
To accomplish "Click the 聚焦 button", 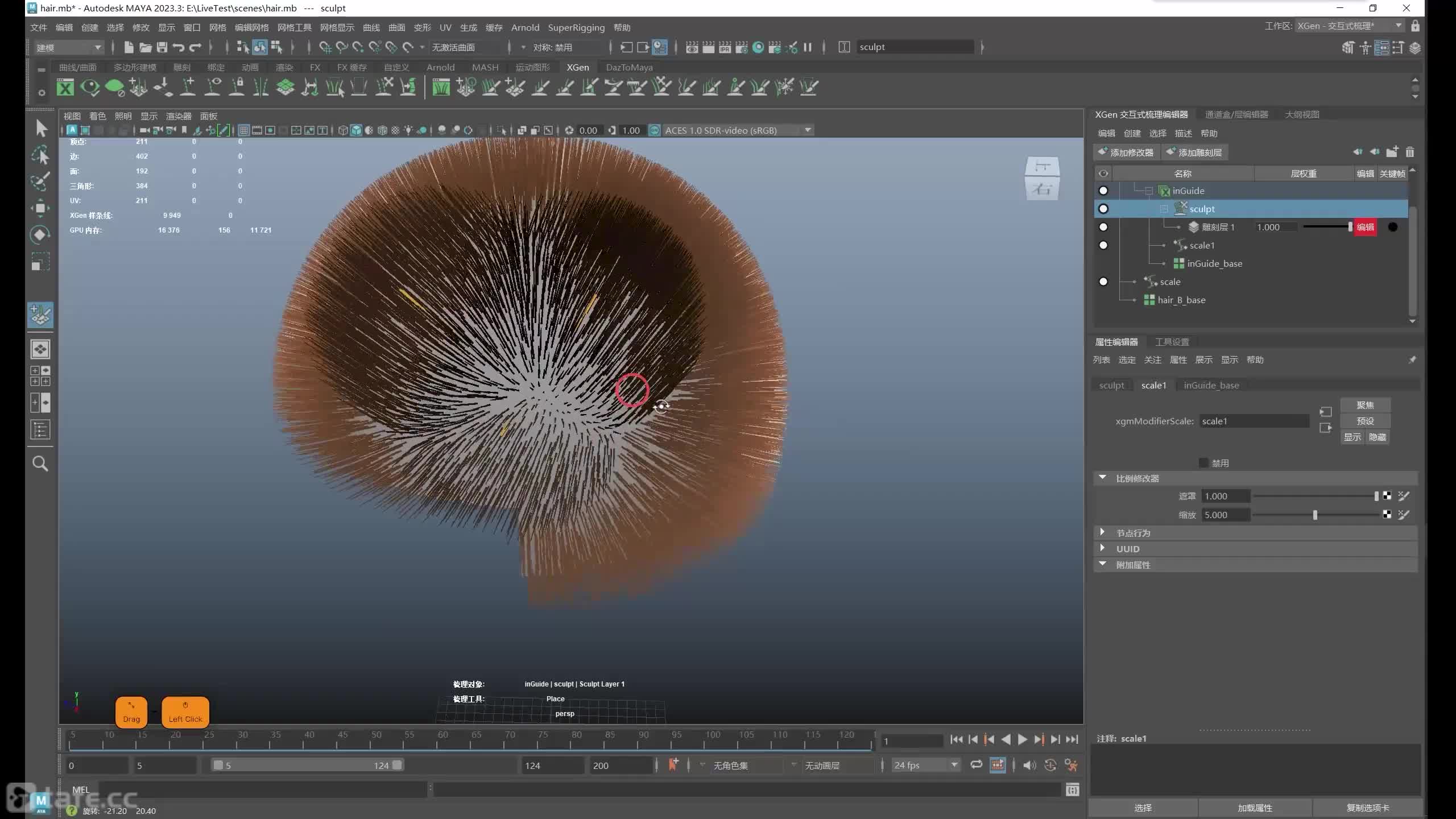I will point(1365,405).
